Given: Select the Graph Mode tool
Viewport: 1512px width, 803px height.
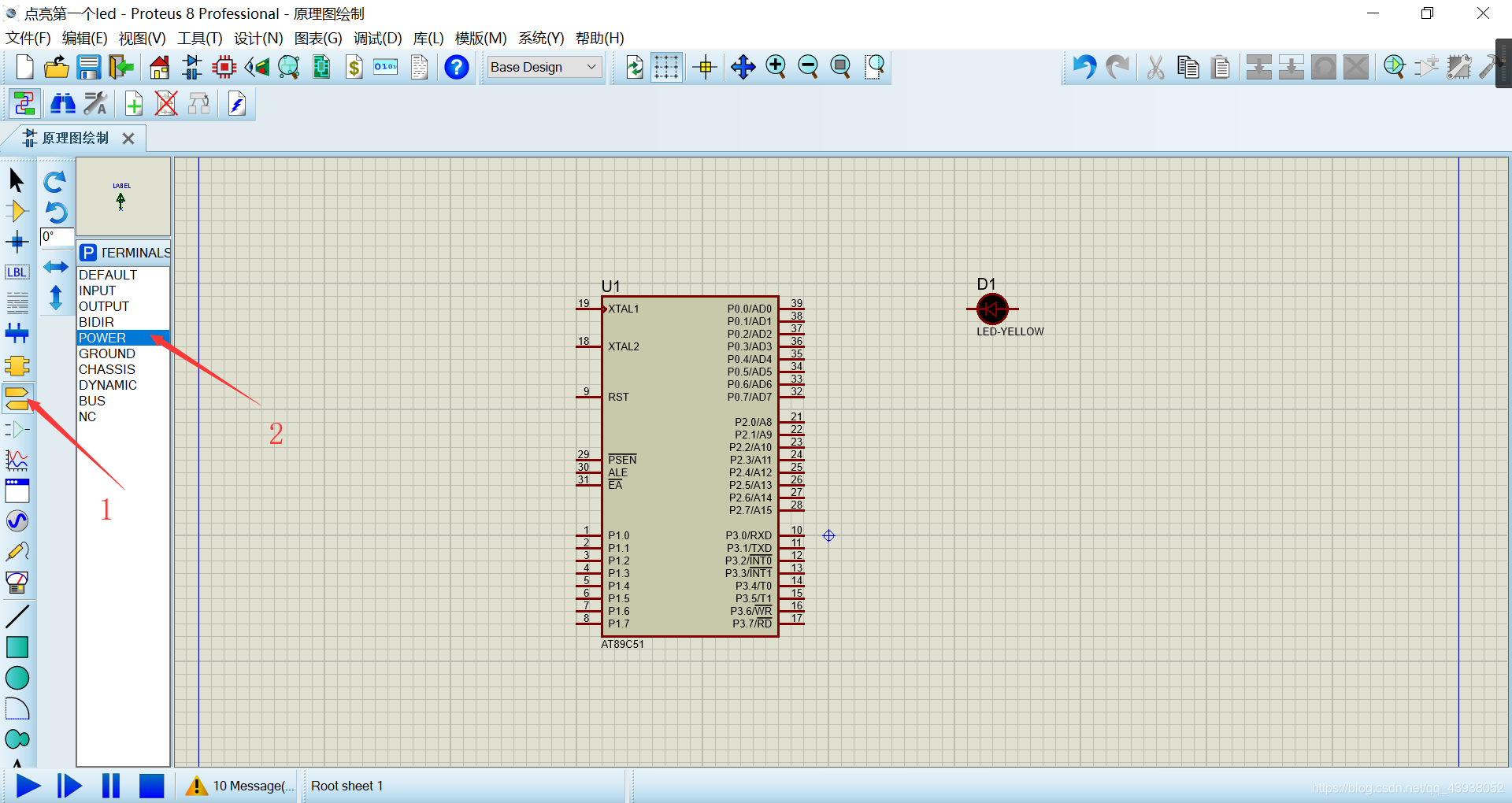Looking at the screenshot, I should click(x=17, y=460).
